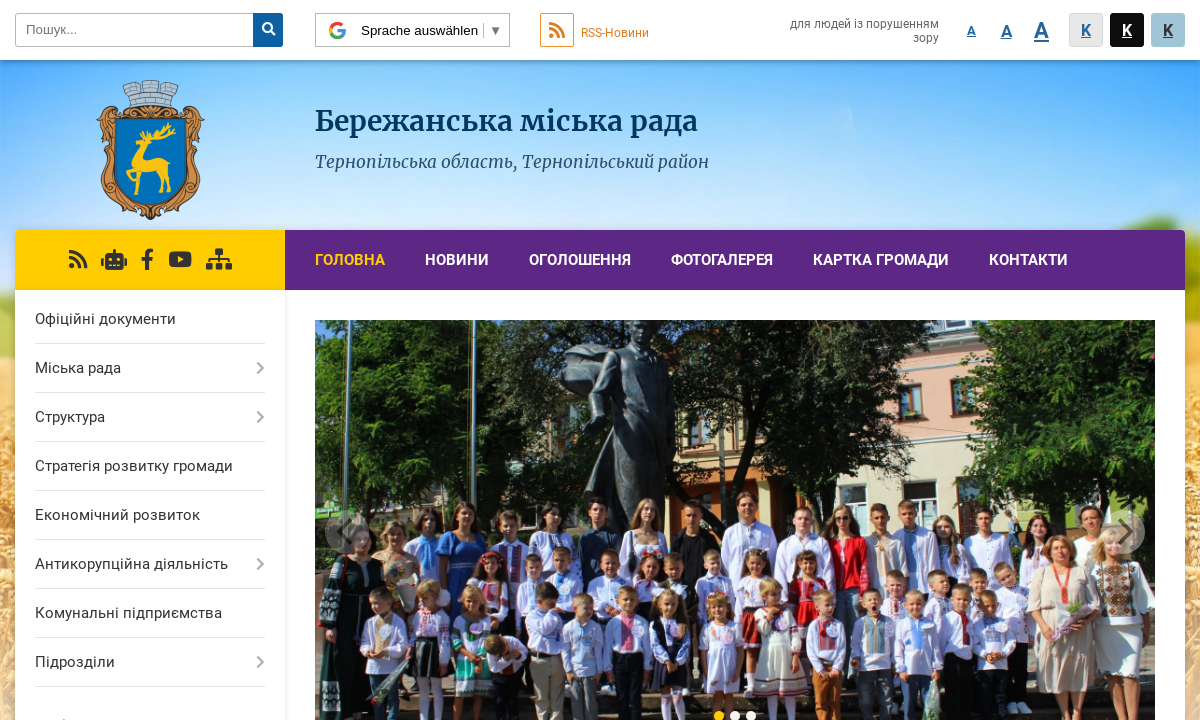Open the Оголошення menu item
The image size is (1200, 720).
click(580, 260)
